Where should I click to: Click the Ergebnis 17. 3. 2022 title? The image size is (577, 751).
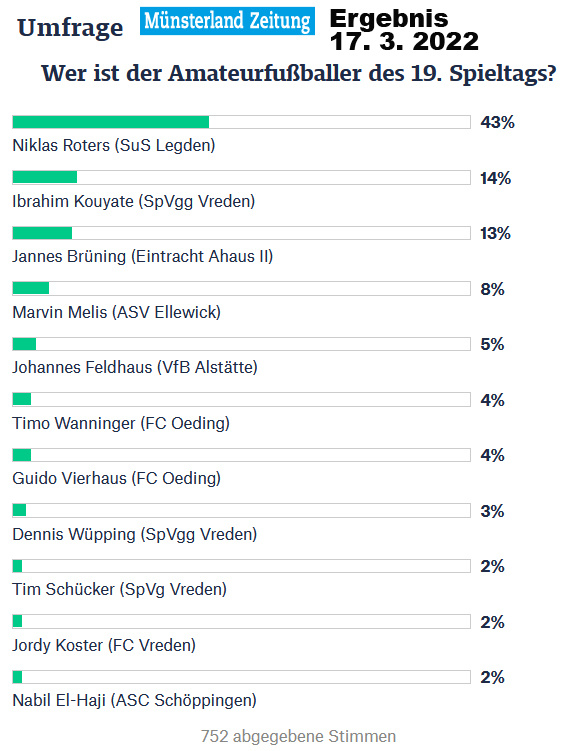(404, 30)
